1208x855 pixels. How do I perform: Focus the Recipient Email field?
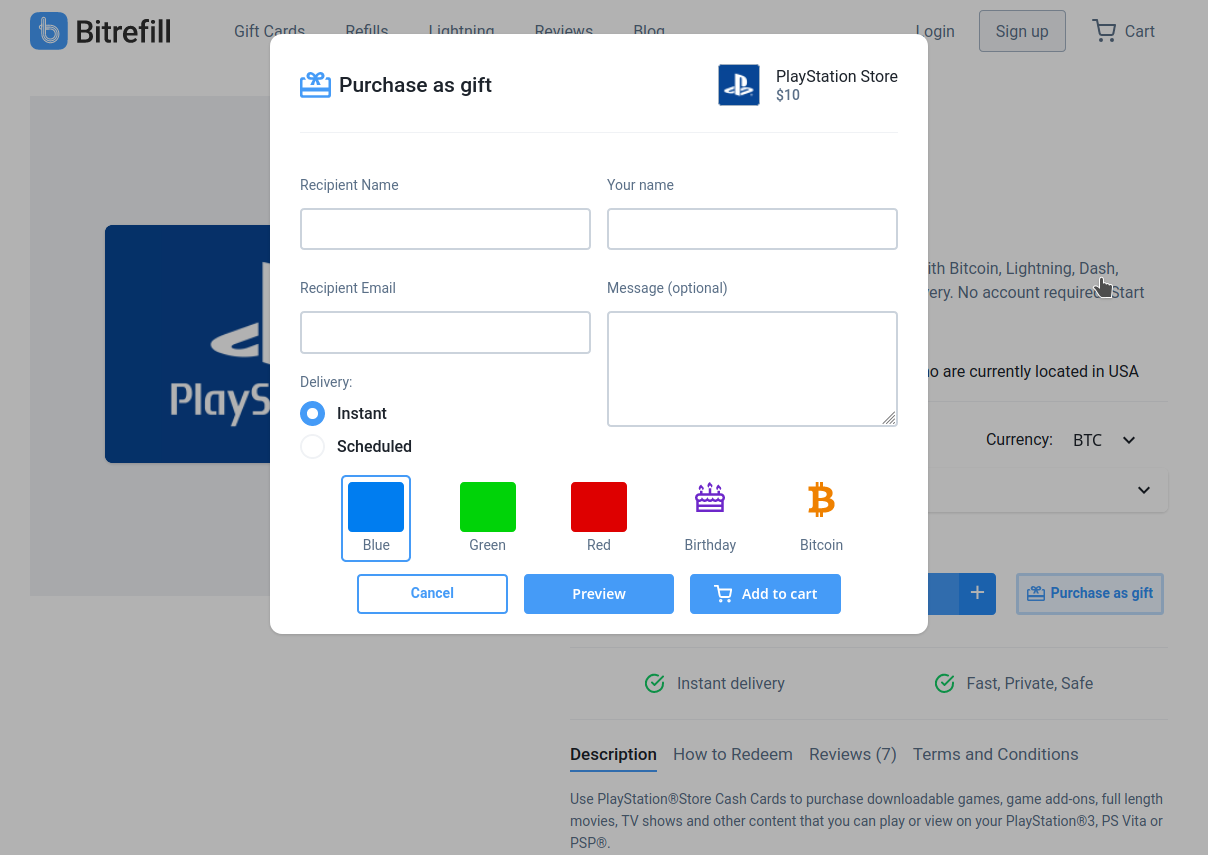(445, 332)
